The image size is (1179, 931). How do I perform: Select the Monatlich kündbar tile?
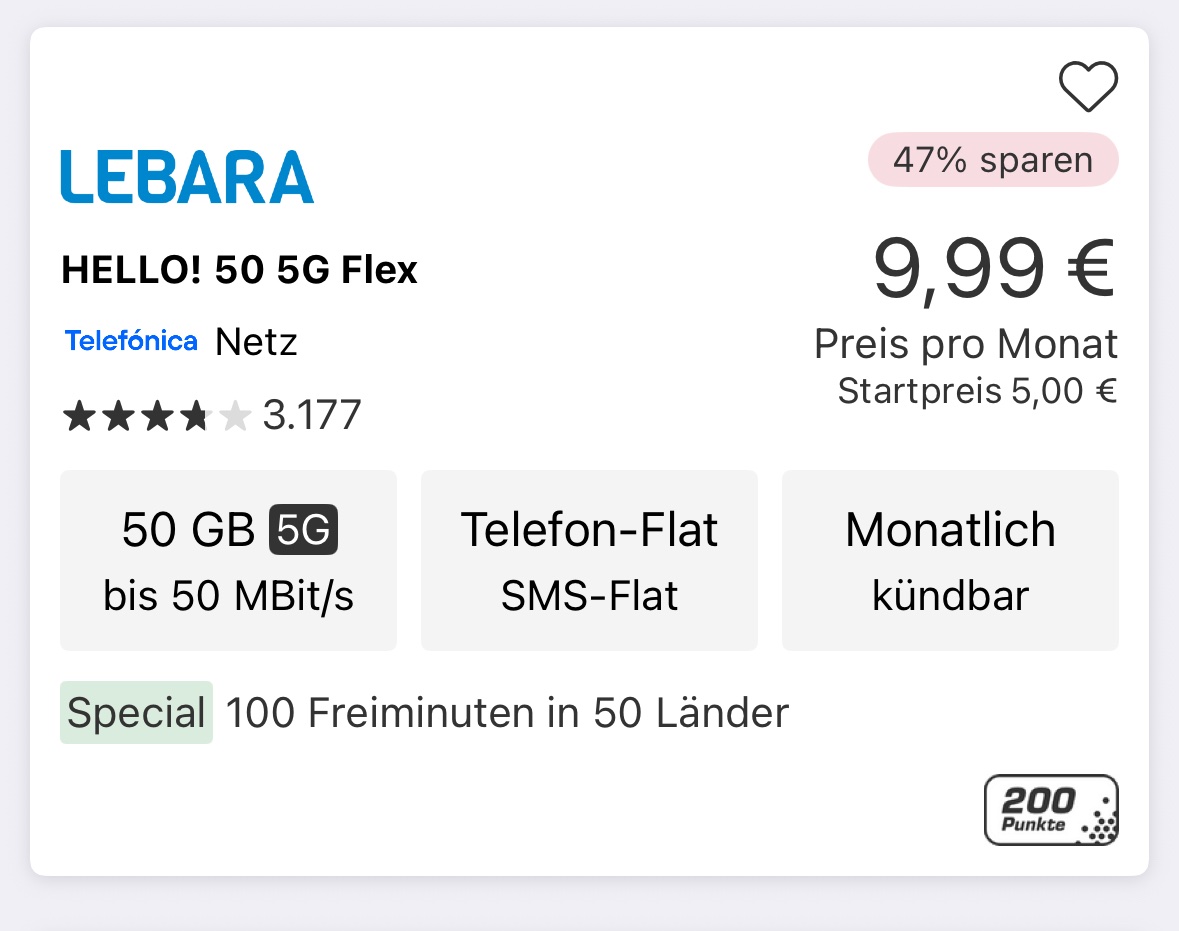click(950, 560)
